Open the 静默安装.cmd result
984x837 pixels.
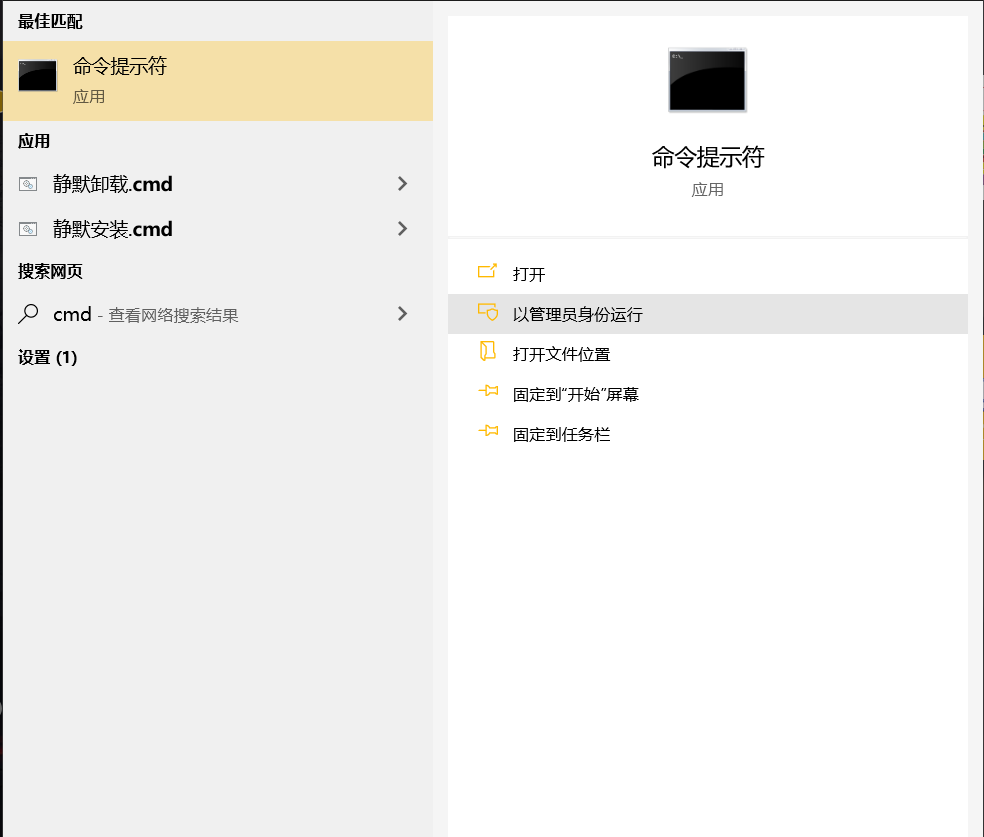[218, 229]
